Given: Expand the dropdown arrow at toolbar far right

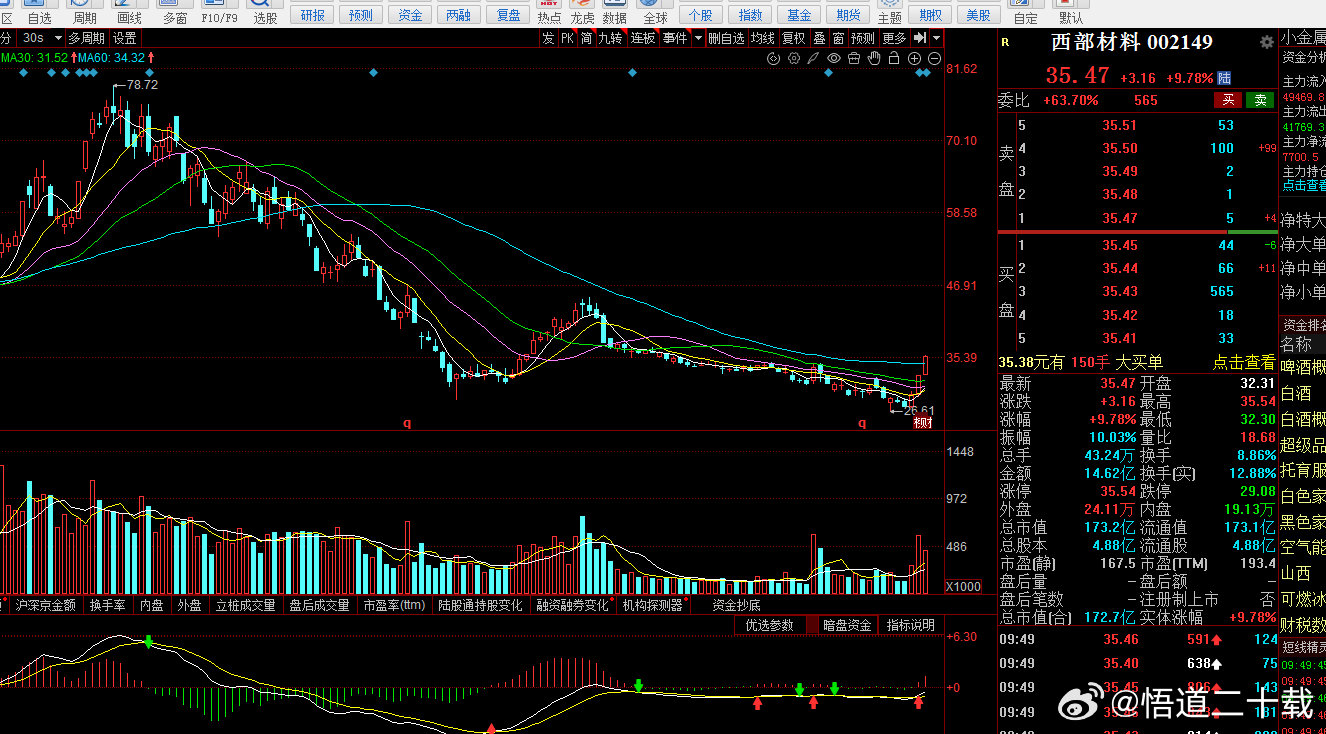Looking at the screenshot, I should pos(936,38).
